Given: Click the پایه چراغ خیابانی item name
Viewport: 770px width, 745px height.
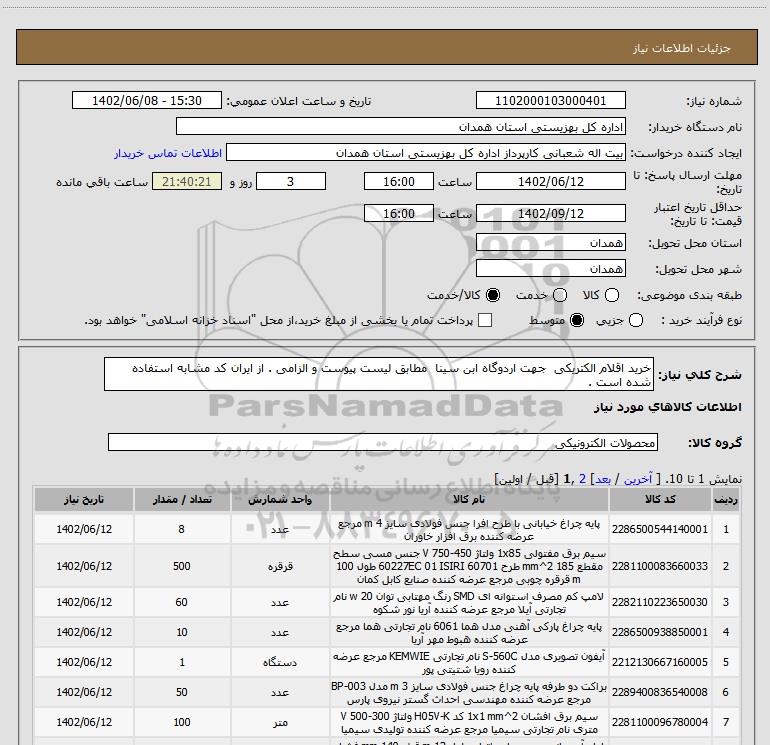Looking at the screenshot, I should pyautogui.click(x=469, y=529).
